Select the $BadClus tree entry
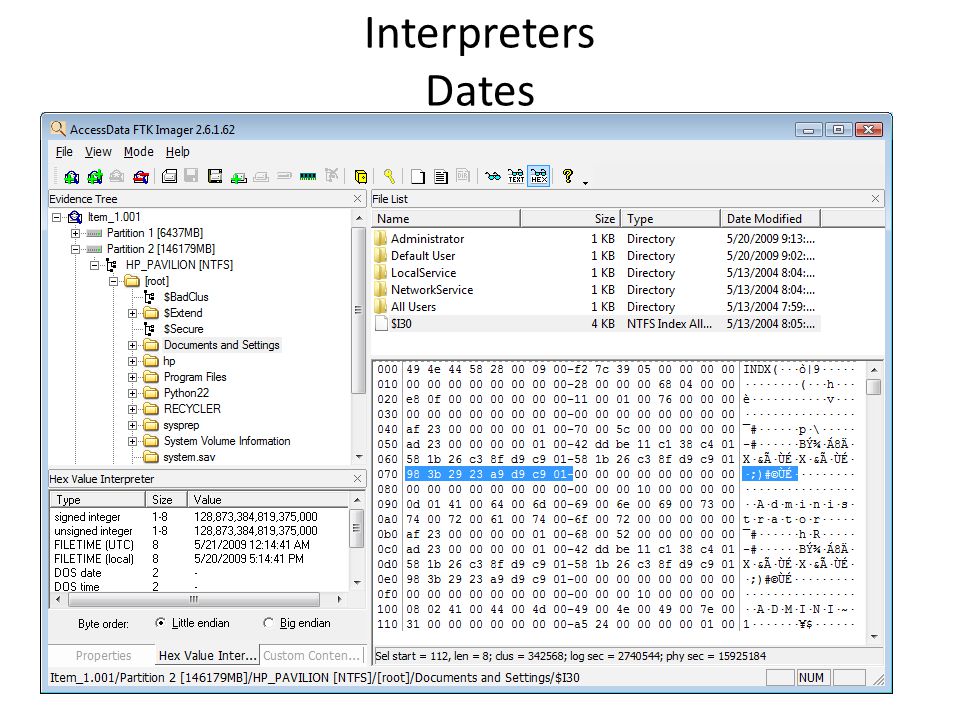Viewport: 960px width, 720px height. point(186,297)
